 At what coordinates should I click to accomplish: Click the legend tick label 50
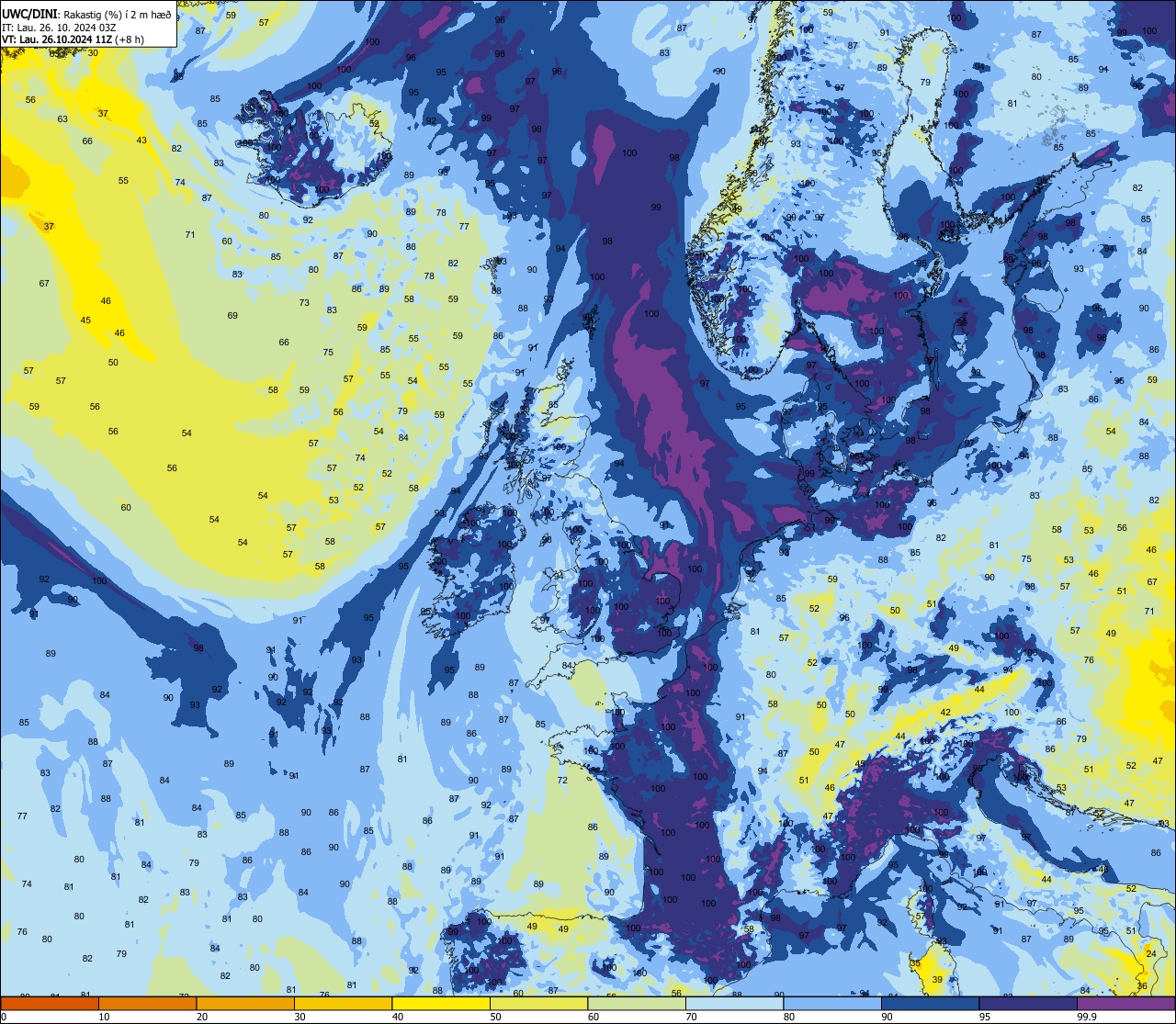tap(495, 1017)
